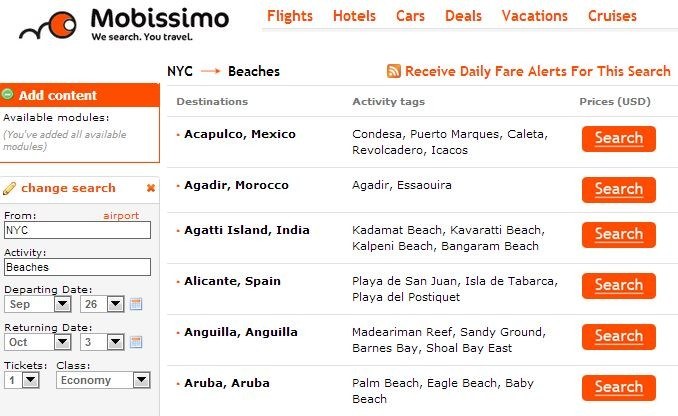The height and width of the screenshot is (416, 678).
Task: Switch to the Vacations tab
Action: 534,16
